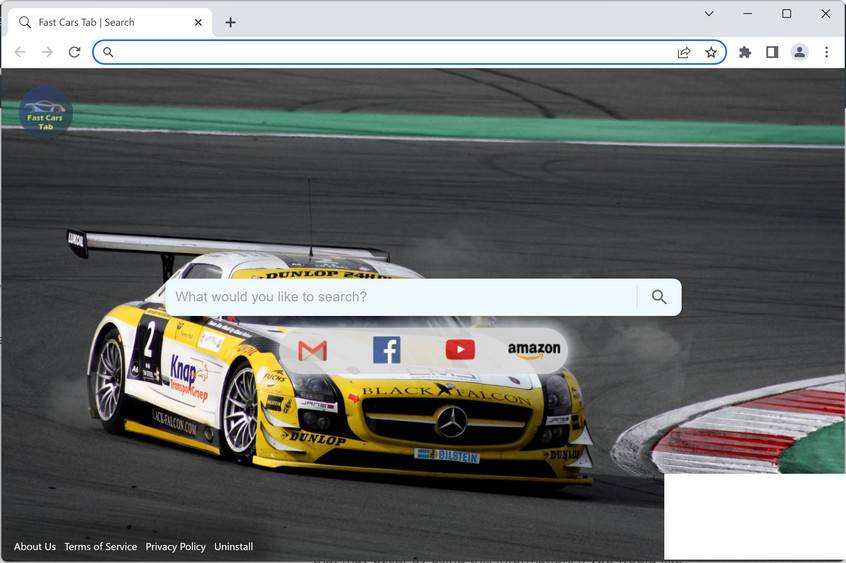Reload the page with the refresh icon
Image resolution: width=846 pixels, height=563 pixels.
point(74,52)
